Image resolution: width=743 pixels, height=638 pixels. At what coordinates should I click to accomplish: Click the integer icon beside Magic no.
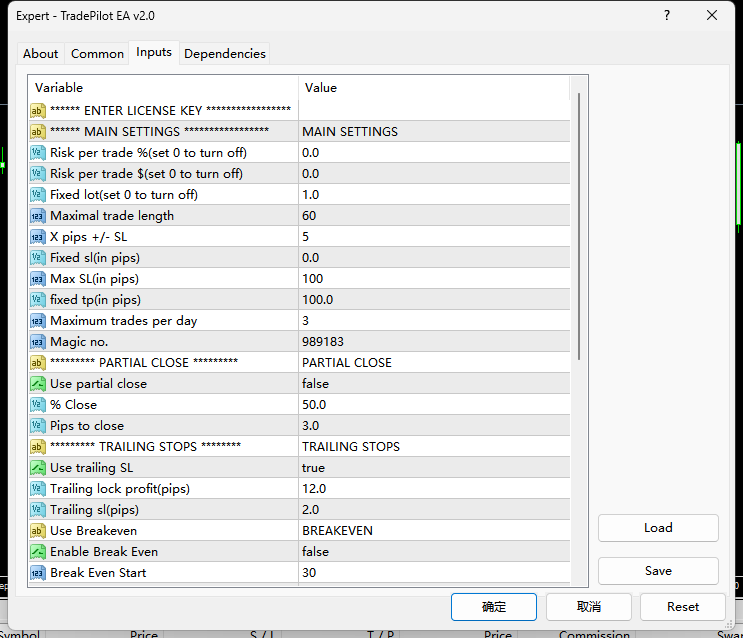click(x=38, y=342)
